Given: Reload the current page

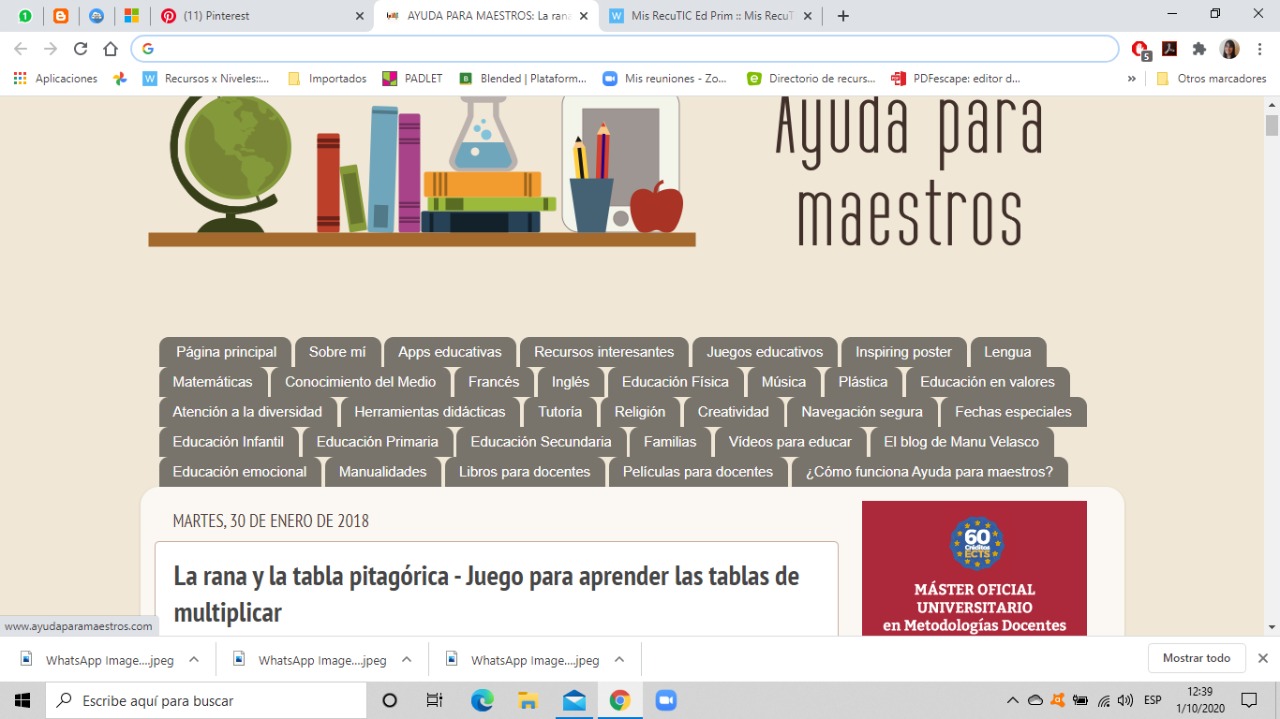Looking at the screenshot, I should (x=80, y=48).
